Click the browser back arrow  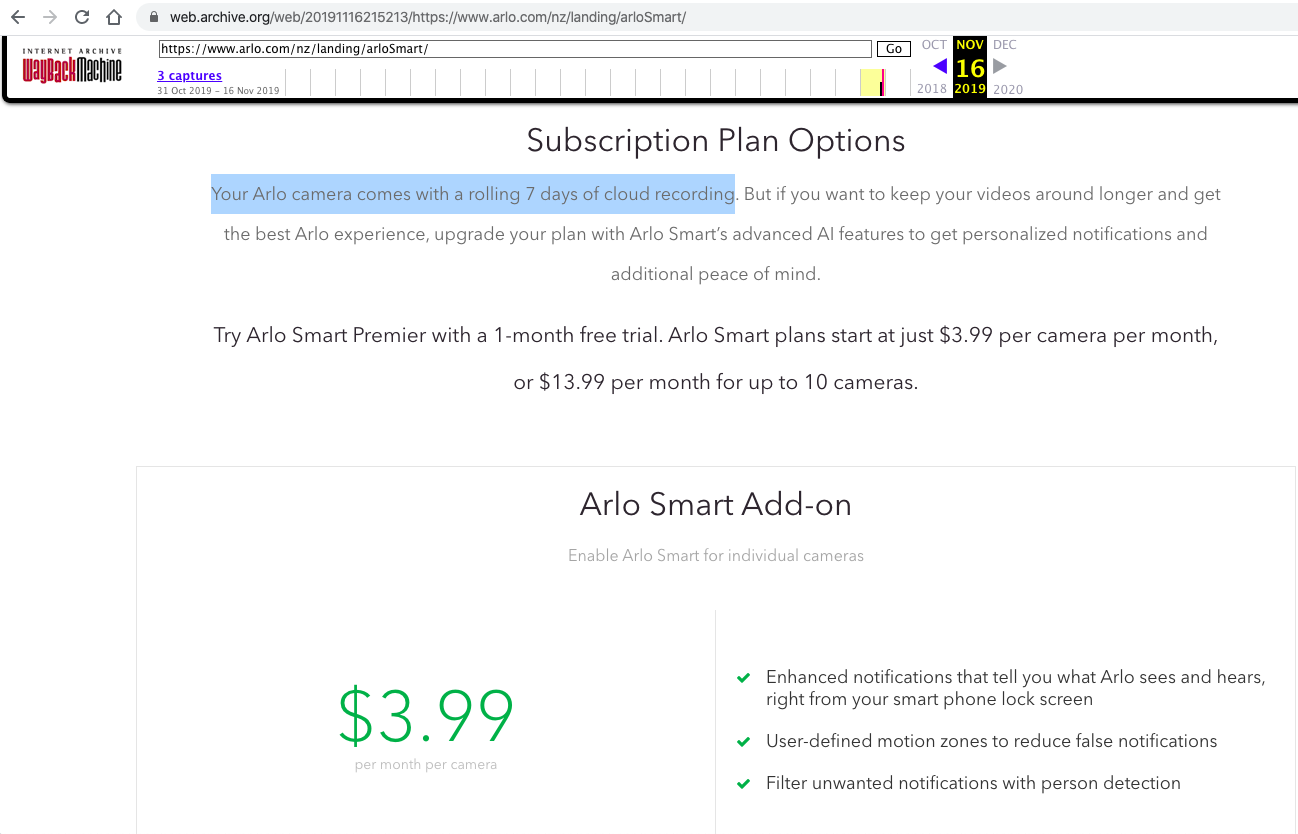18,17
